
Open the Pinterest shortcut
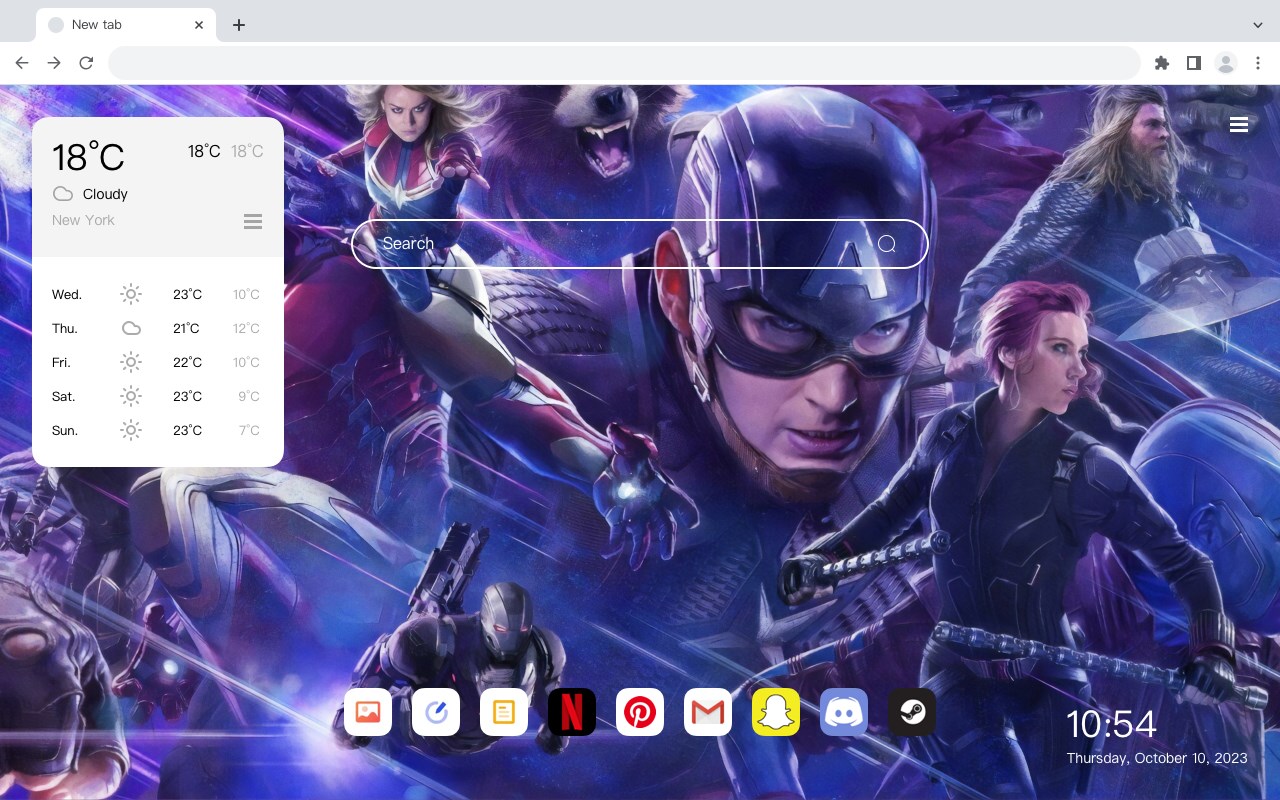click(640, 712)
